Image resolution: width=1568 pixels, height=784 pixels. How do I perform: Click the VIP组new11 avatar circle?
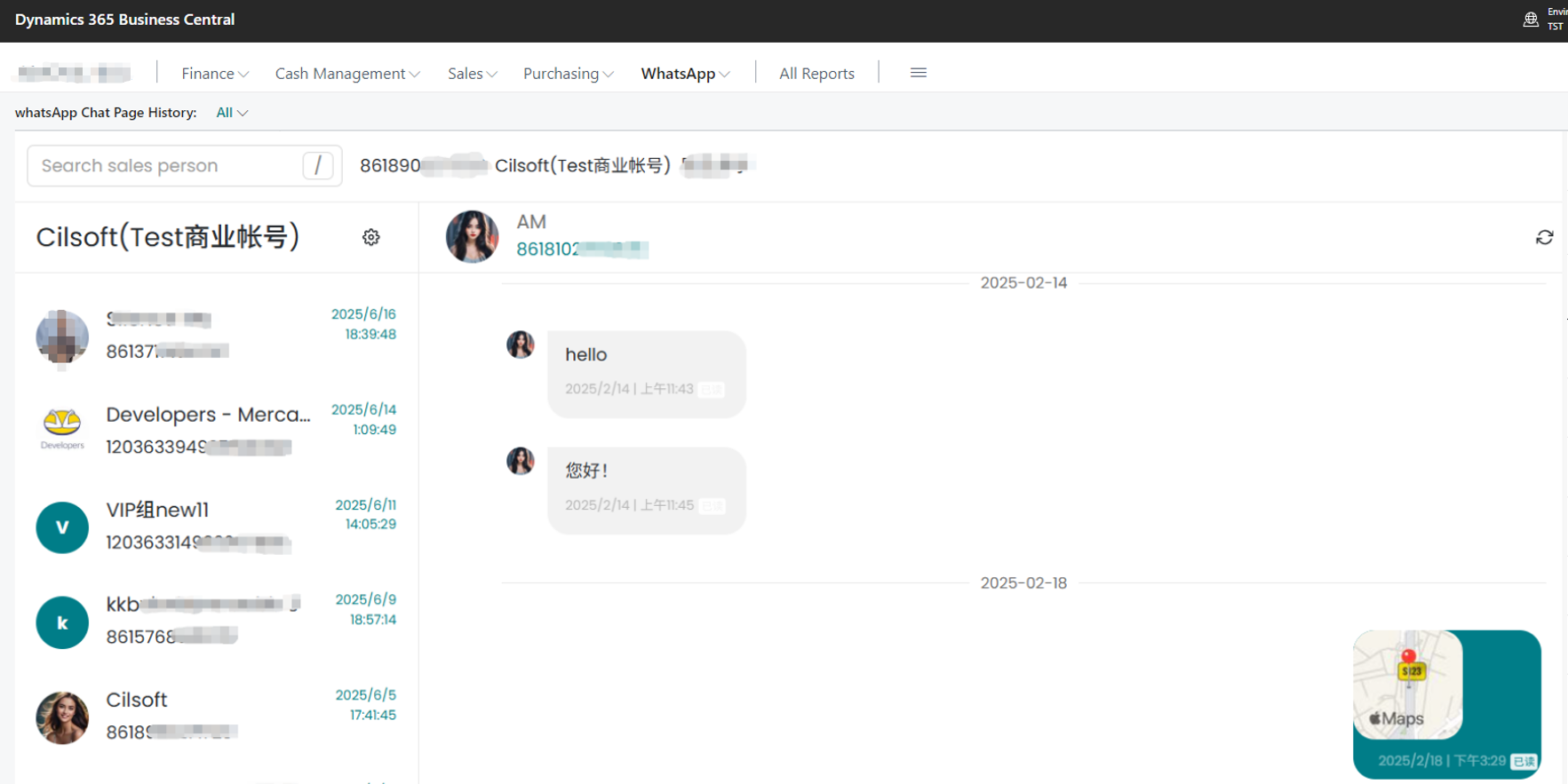[62, 527]
